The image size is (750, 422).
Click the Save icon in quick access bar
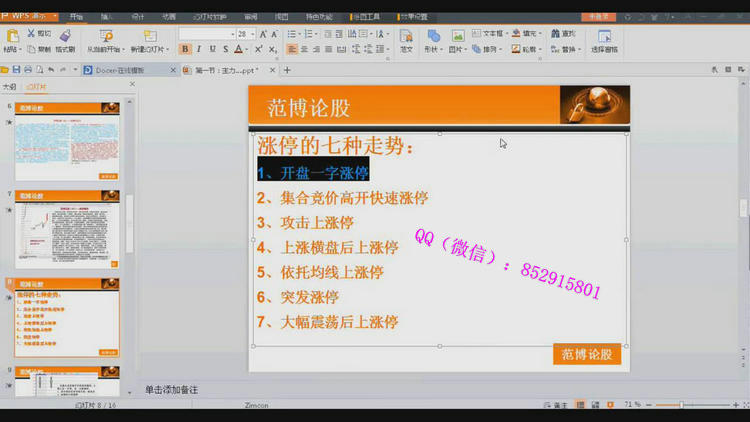(x=16, y=70)
